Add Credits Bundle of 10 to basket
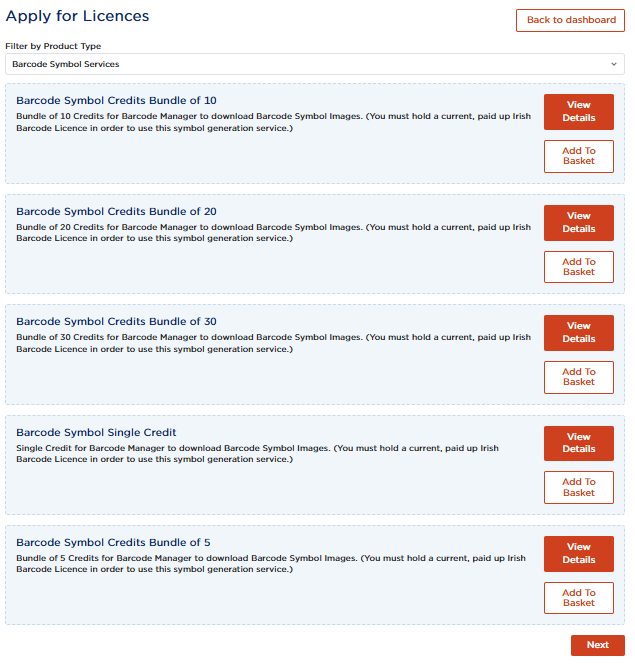 tap(578, 156)
